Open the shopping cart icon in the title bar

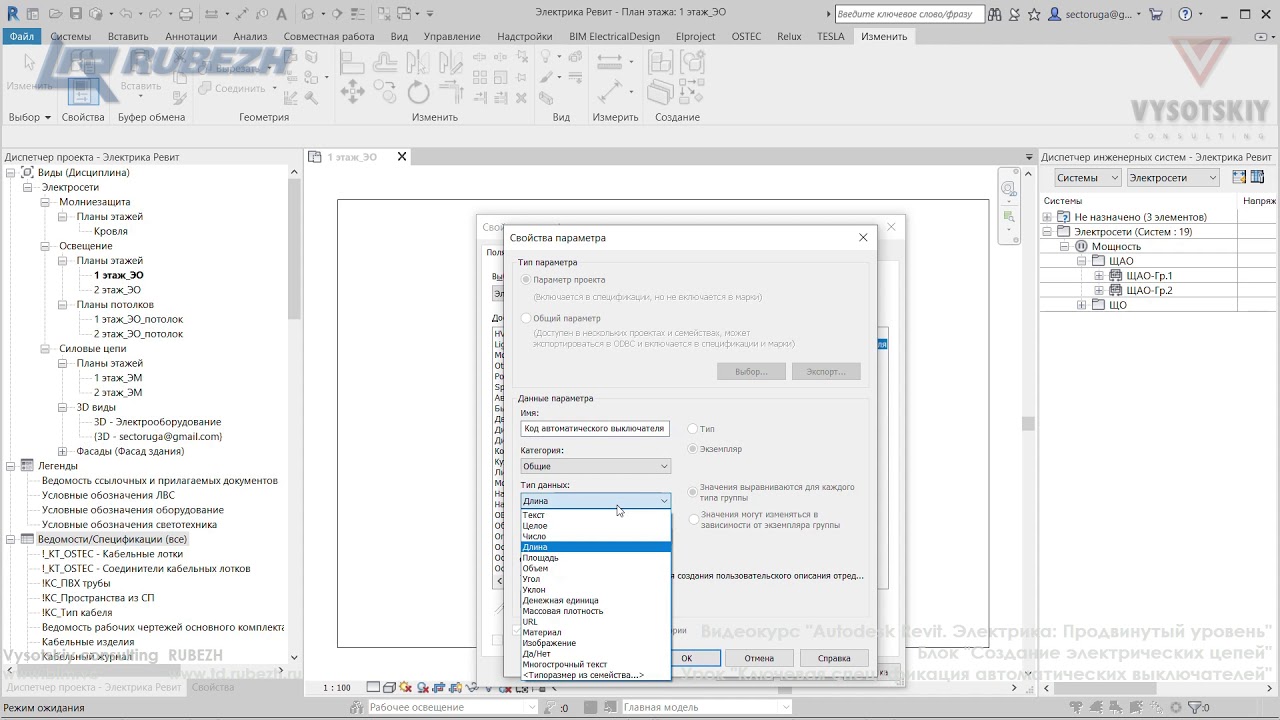click(x=1156, y=14)
